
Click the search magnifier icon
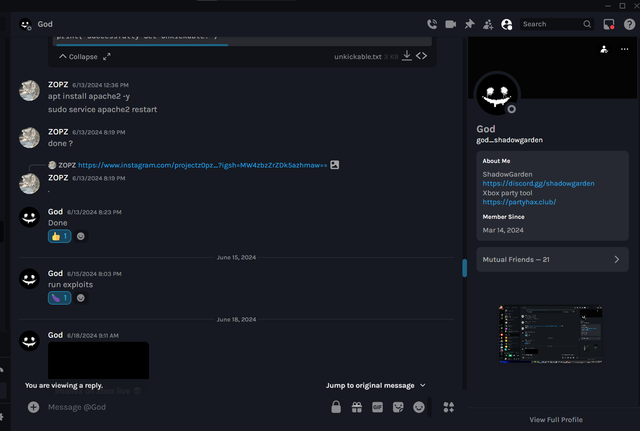pyautogui.click(x=587, y=24)
